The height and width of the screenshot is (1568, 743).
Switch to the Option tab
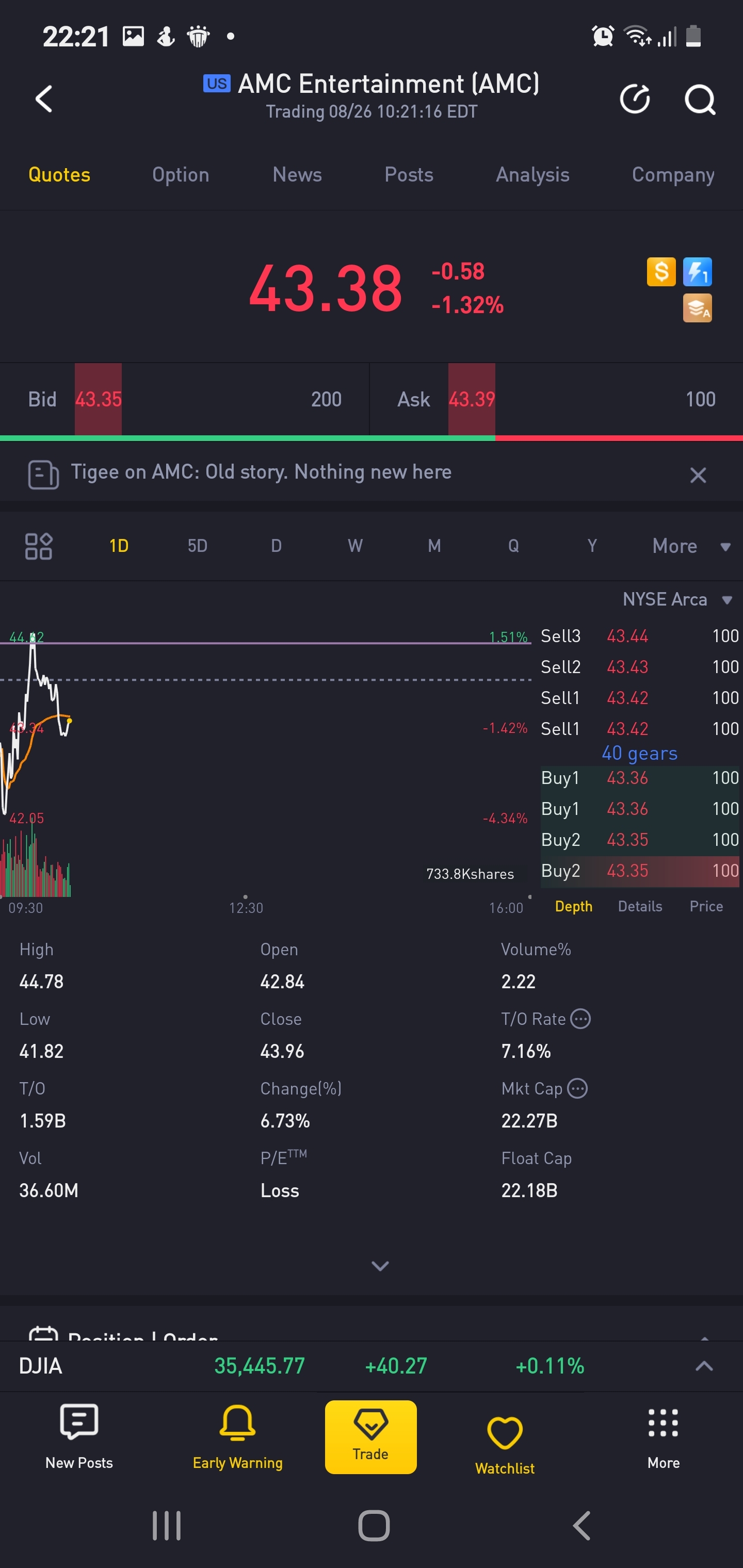click(x=180, y=175)
